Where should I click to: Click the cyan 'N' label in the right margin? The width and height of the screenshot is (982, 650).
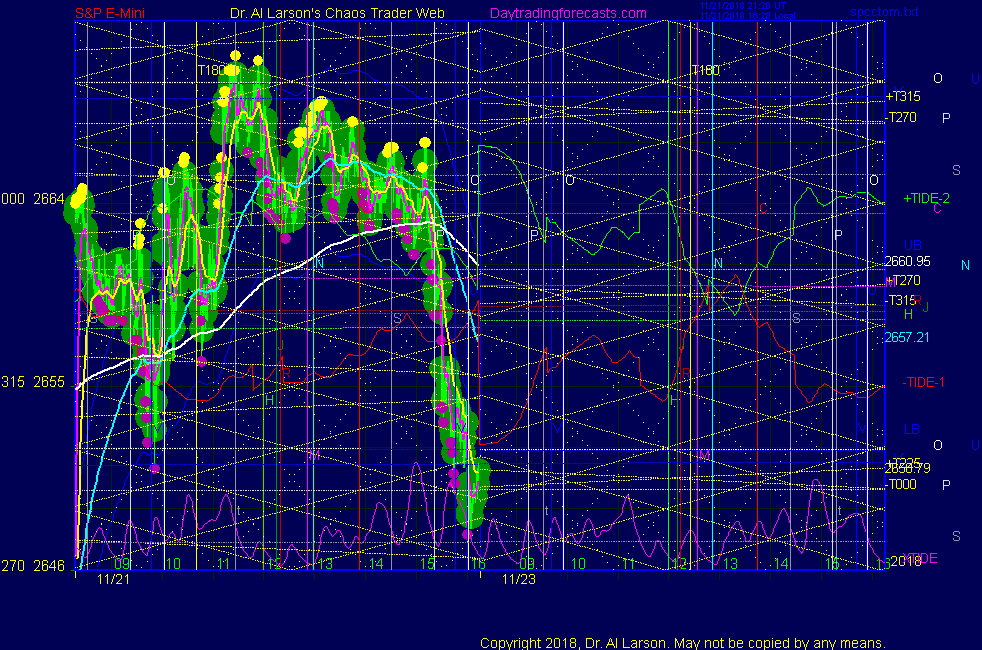click(x=965, y=266)
